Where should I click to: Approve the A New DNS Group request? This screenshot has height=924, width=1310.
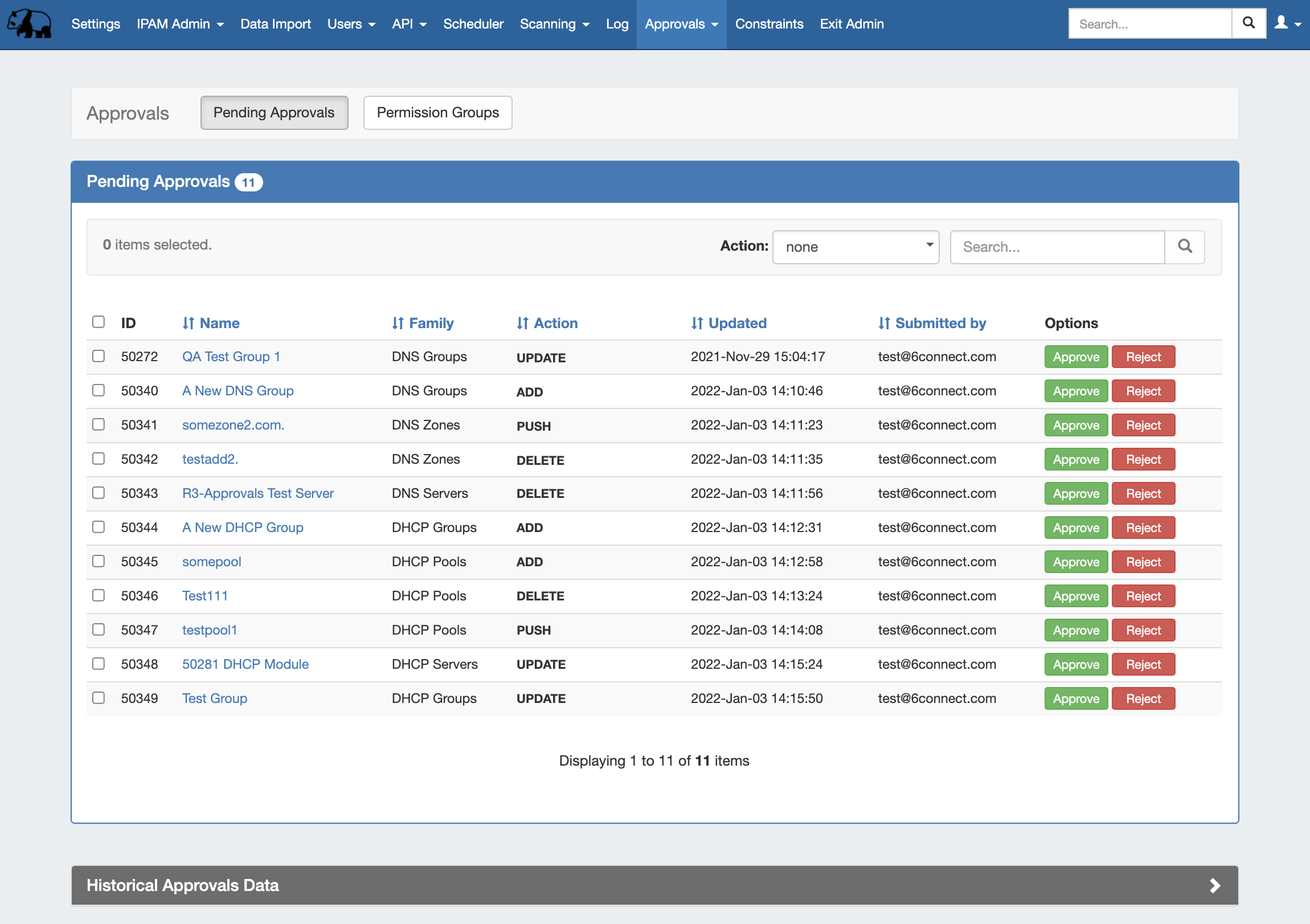(1075, 391)
